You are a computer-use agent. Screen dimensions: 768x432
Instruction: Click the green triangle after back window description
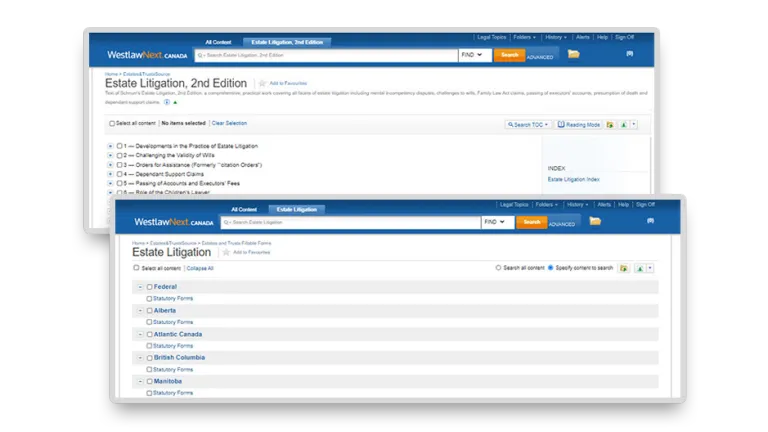[175, 102]
